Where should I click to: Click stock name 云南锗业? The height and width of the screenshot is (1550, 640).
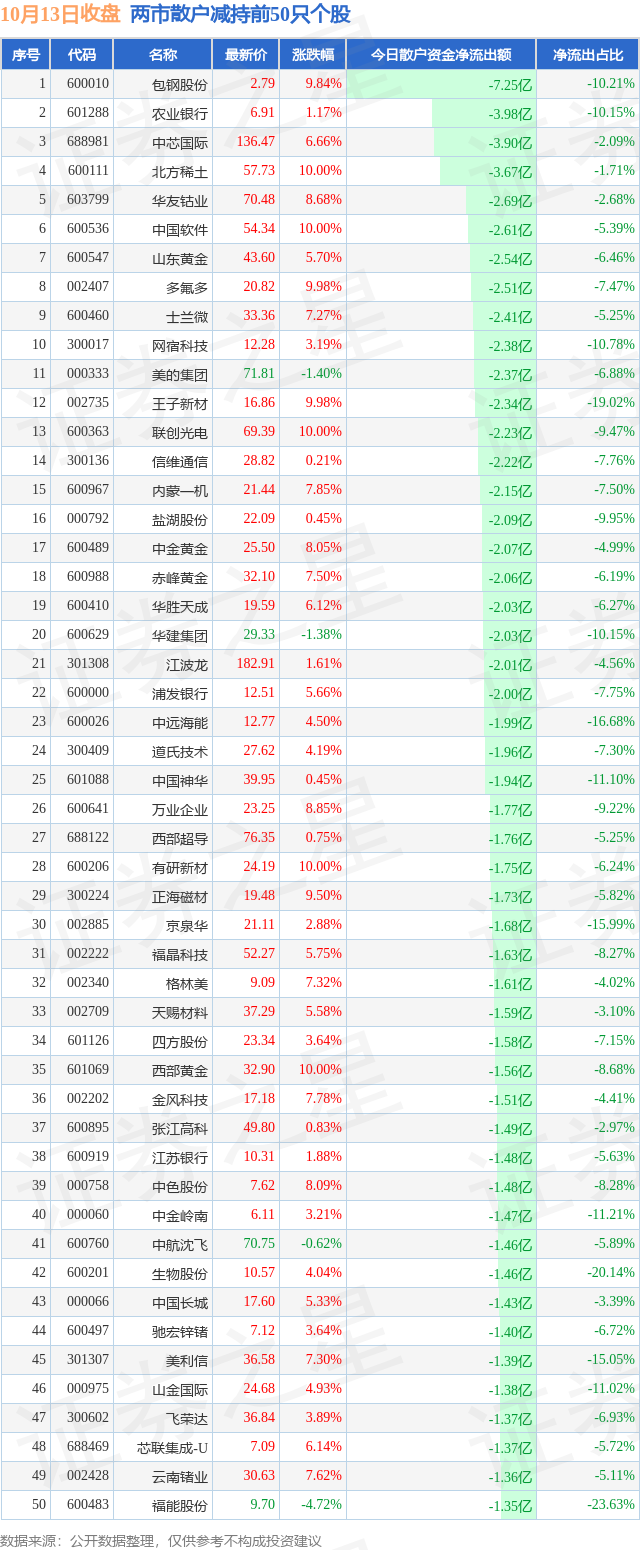(180, 1477)
